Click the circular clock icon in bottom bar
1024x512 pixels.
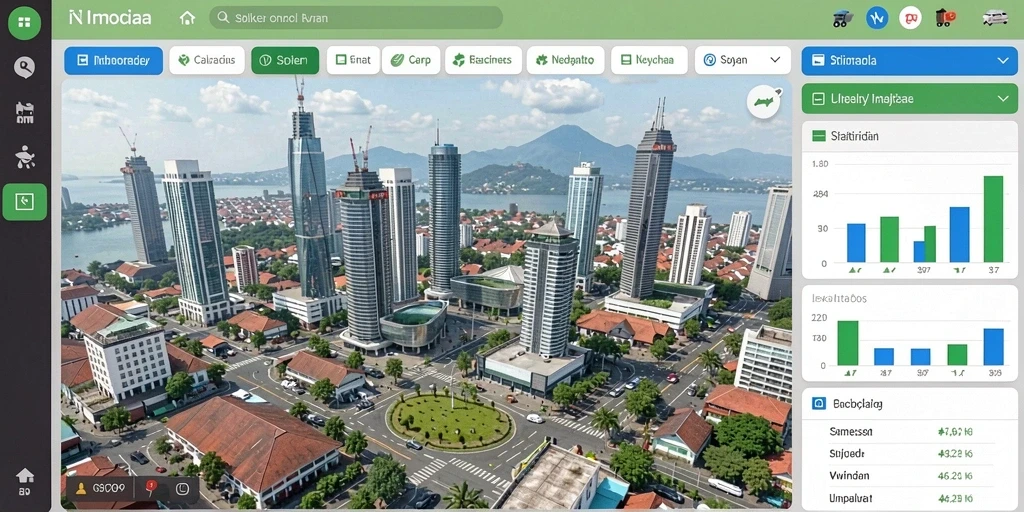[x=182, y=488]
